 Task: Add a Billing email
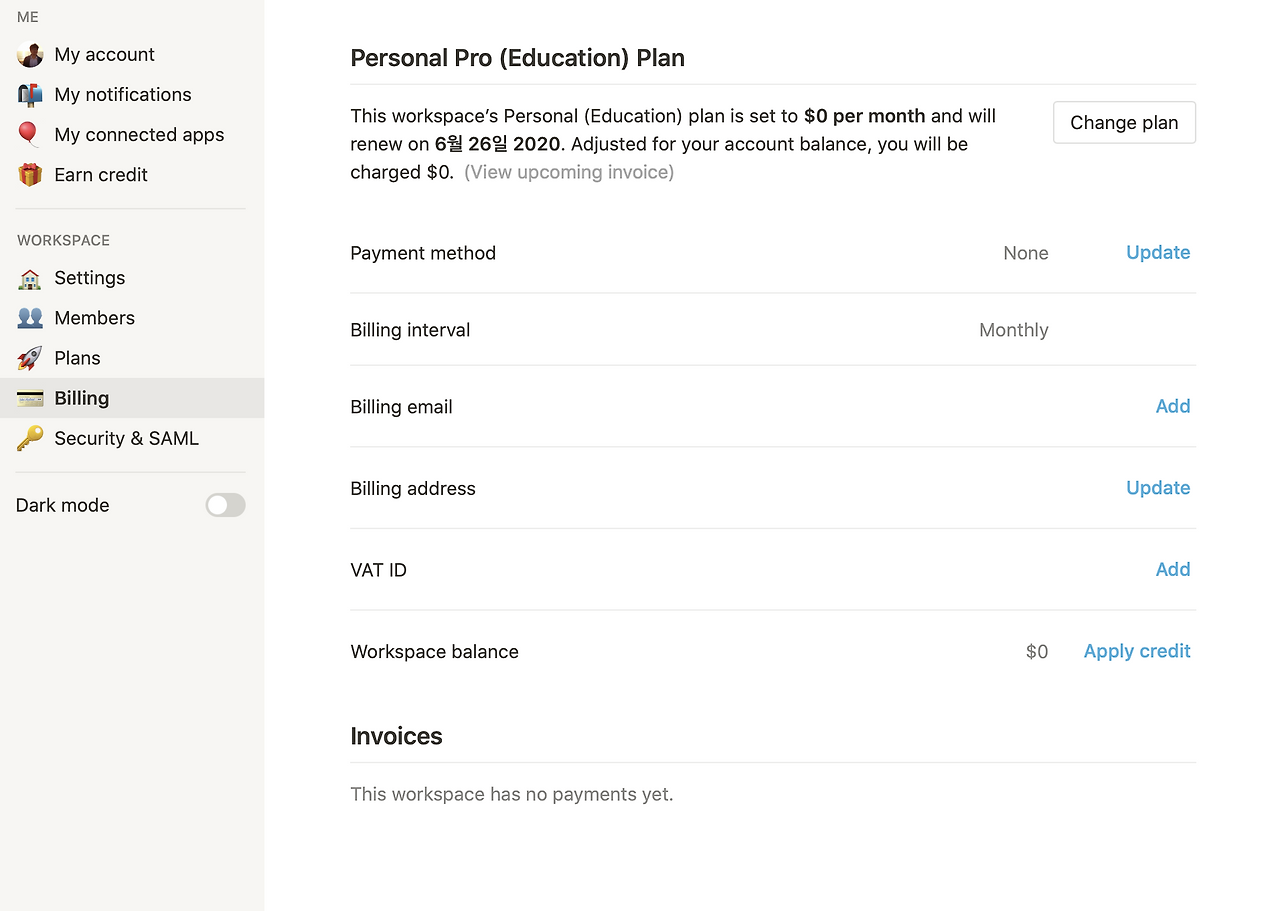click(x=1172, y=406)
